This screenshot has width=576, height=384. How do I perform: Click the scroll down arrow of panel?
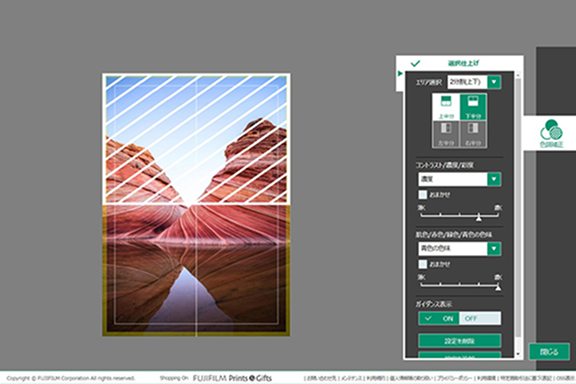click(x=518, y=354)
